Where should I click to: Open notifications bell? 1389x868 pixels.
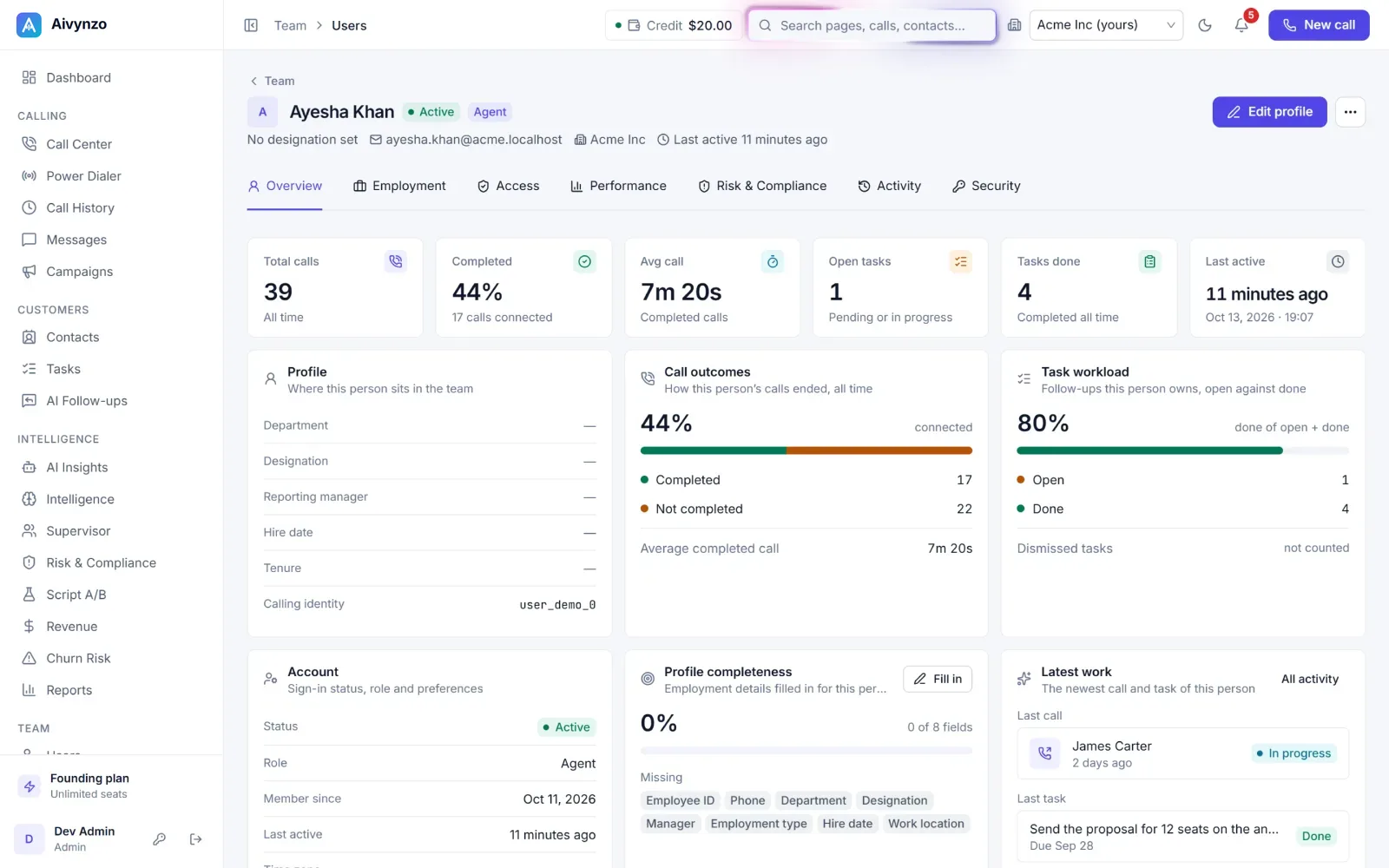(1241, 25)
